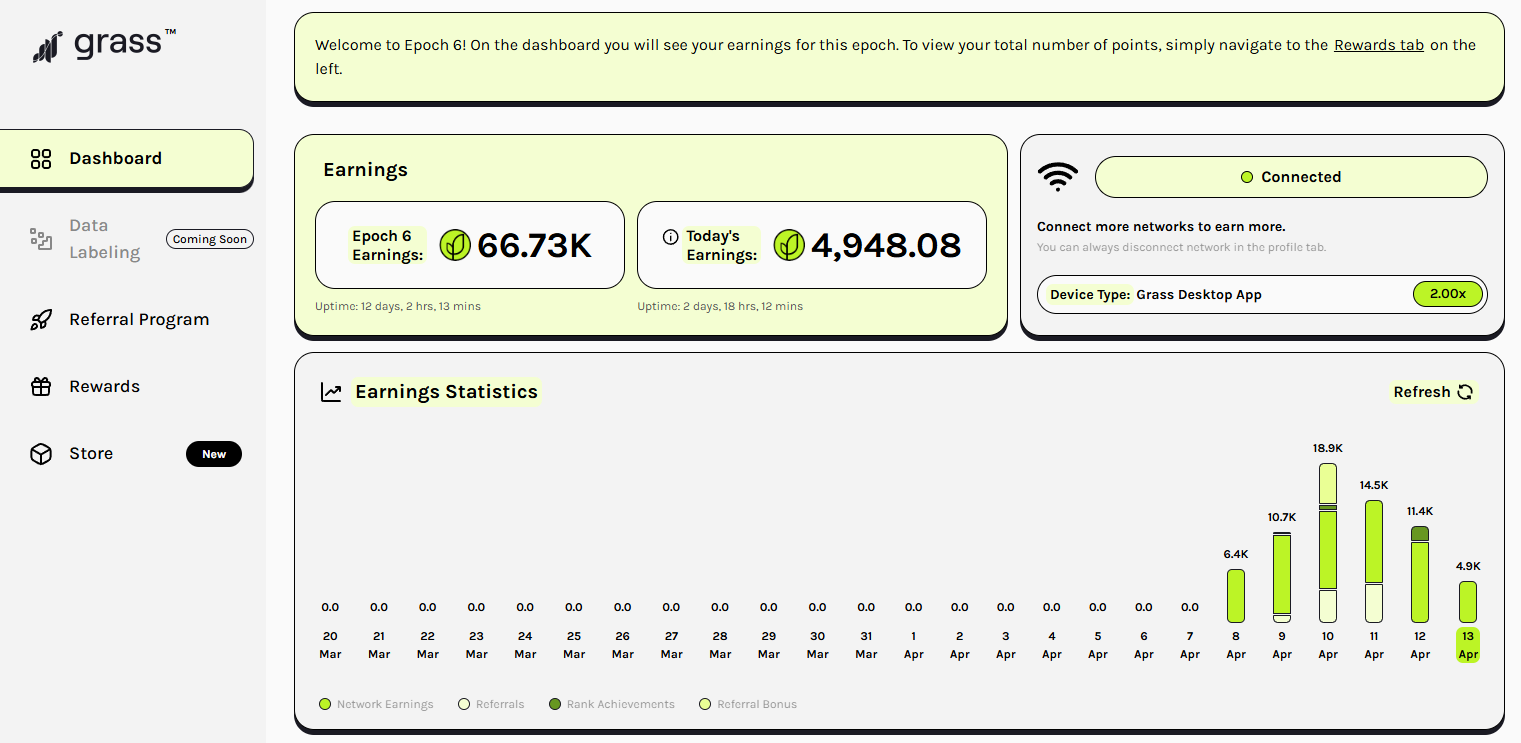The width and height of the screenshot is (1521, 743).
Task: Click the Refresh circular arrows icon
Action: pyautogui.click(x=1465, y=392)
